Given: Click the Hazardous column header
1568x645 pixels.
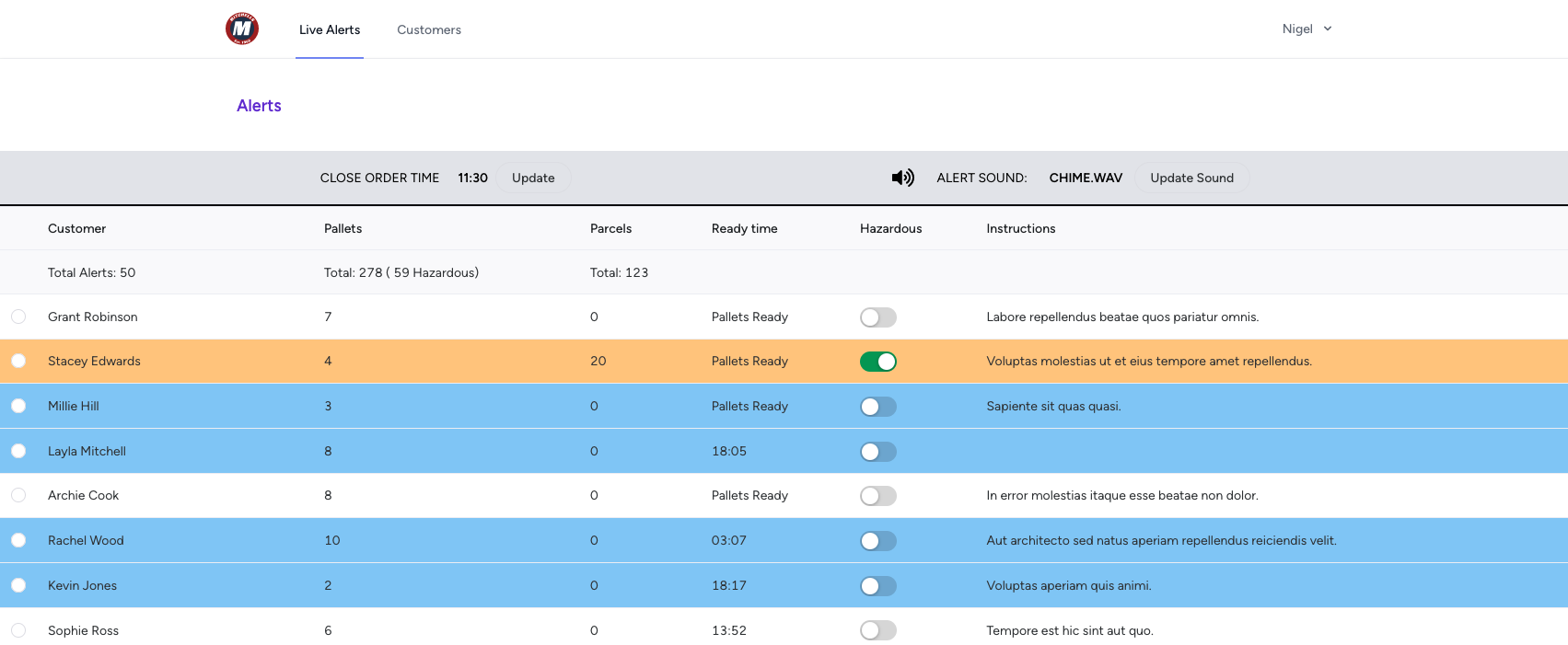Looking at the screenshot, I should point(890,228).
